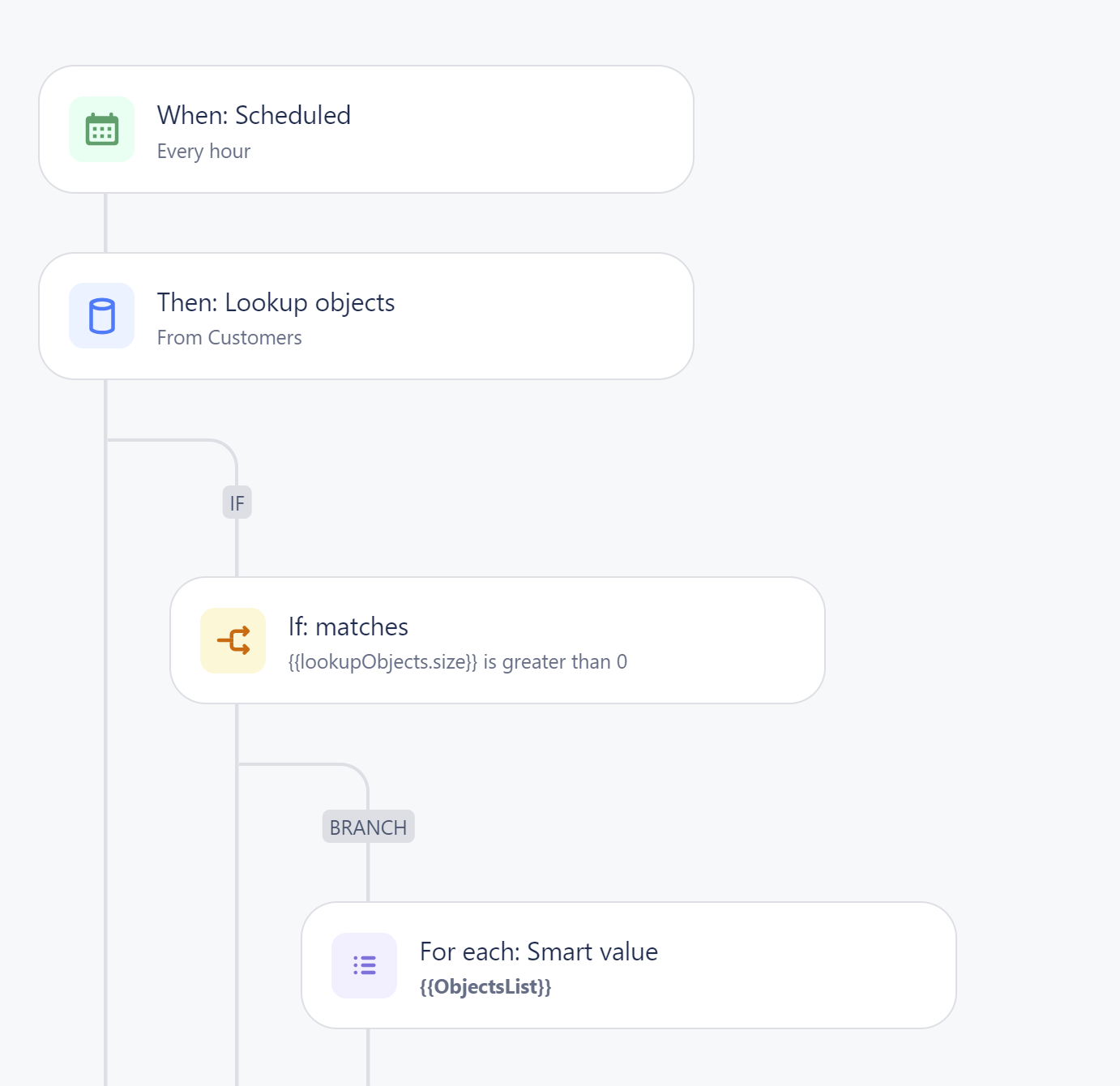Click the {{ObjectsList}} smart value text
Screen dimensions: 1120x1086
pos(485,987)
